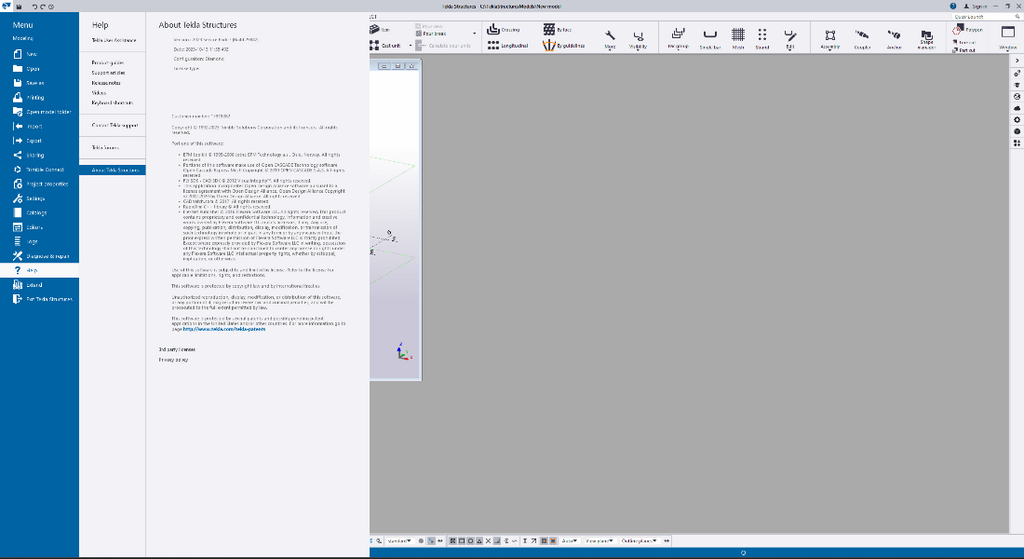Expand the Pour break dropdown arrow
This screenshot has height=559, width=1024.
[x=474, y=33]
